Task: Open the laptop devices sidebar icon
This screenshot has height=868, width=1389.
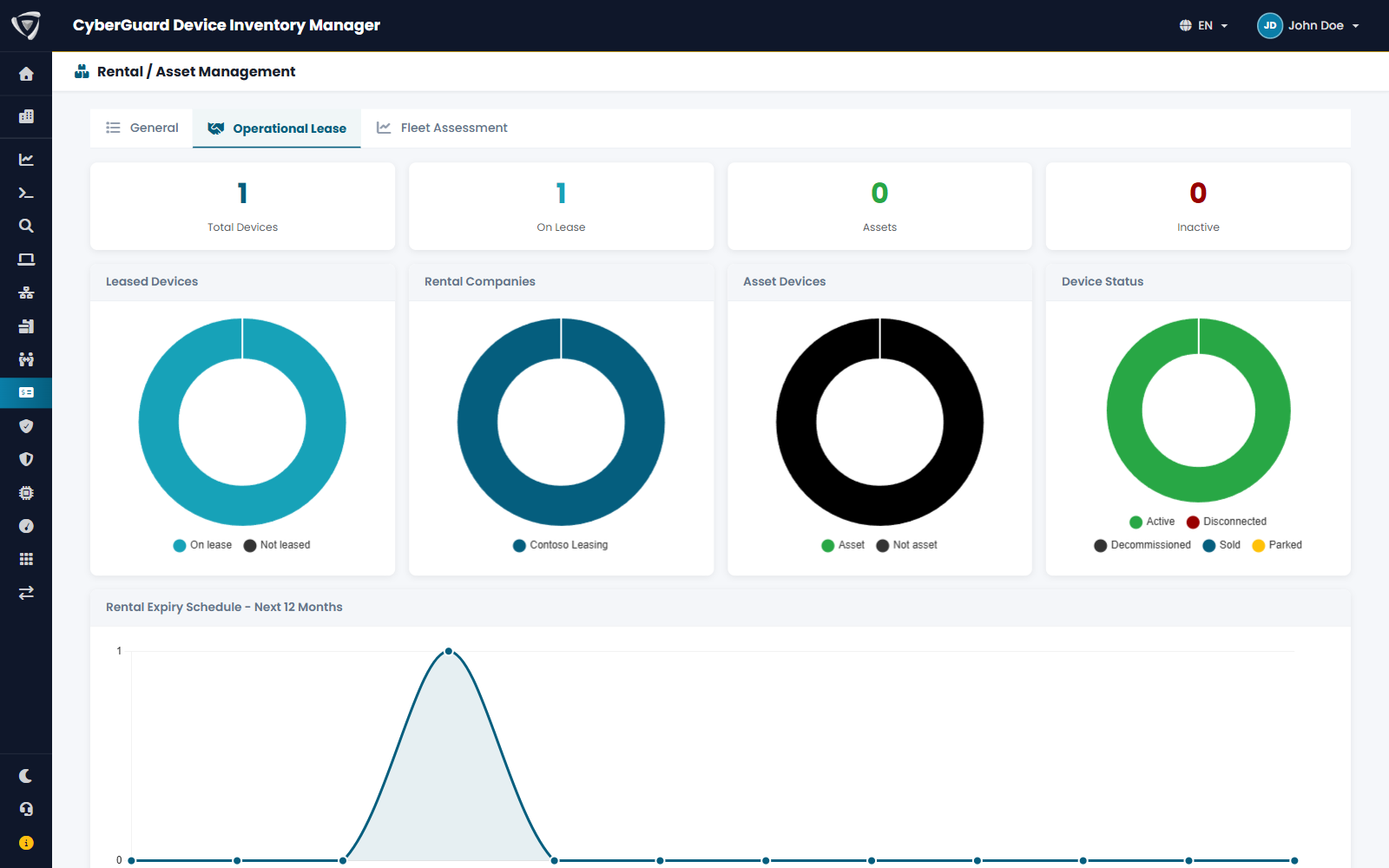Action: point(26,260)
